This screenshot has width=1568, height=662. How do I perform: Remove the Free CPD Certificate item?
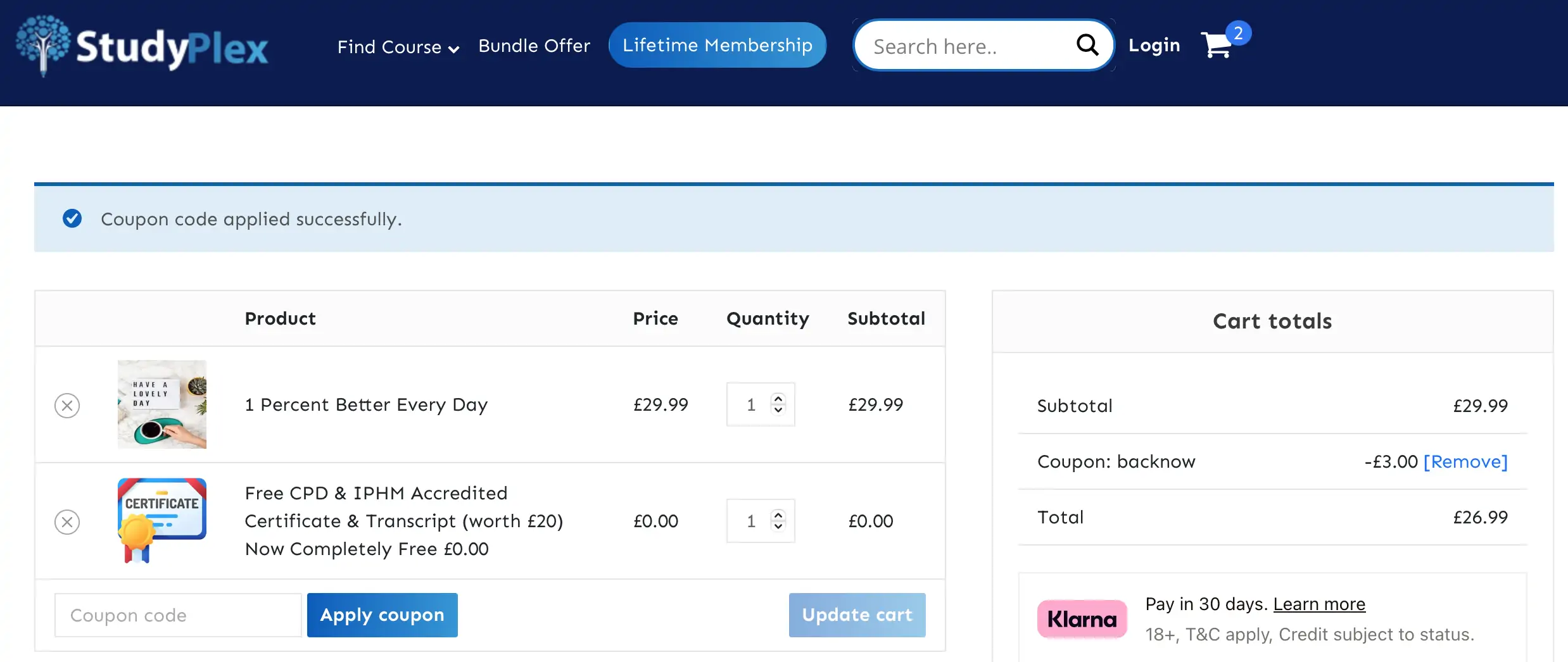click(67, 522)
